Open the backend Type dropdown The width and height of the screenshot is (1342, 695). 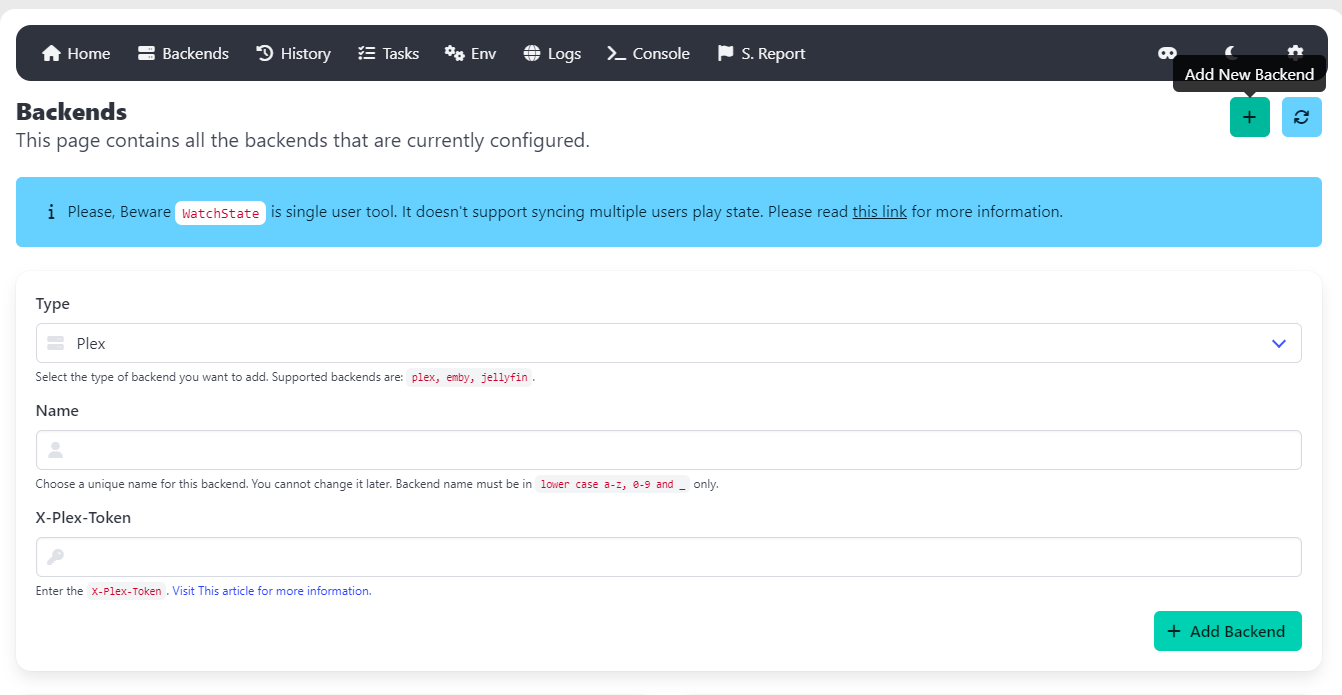pos(669,343)
